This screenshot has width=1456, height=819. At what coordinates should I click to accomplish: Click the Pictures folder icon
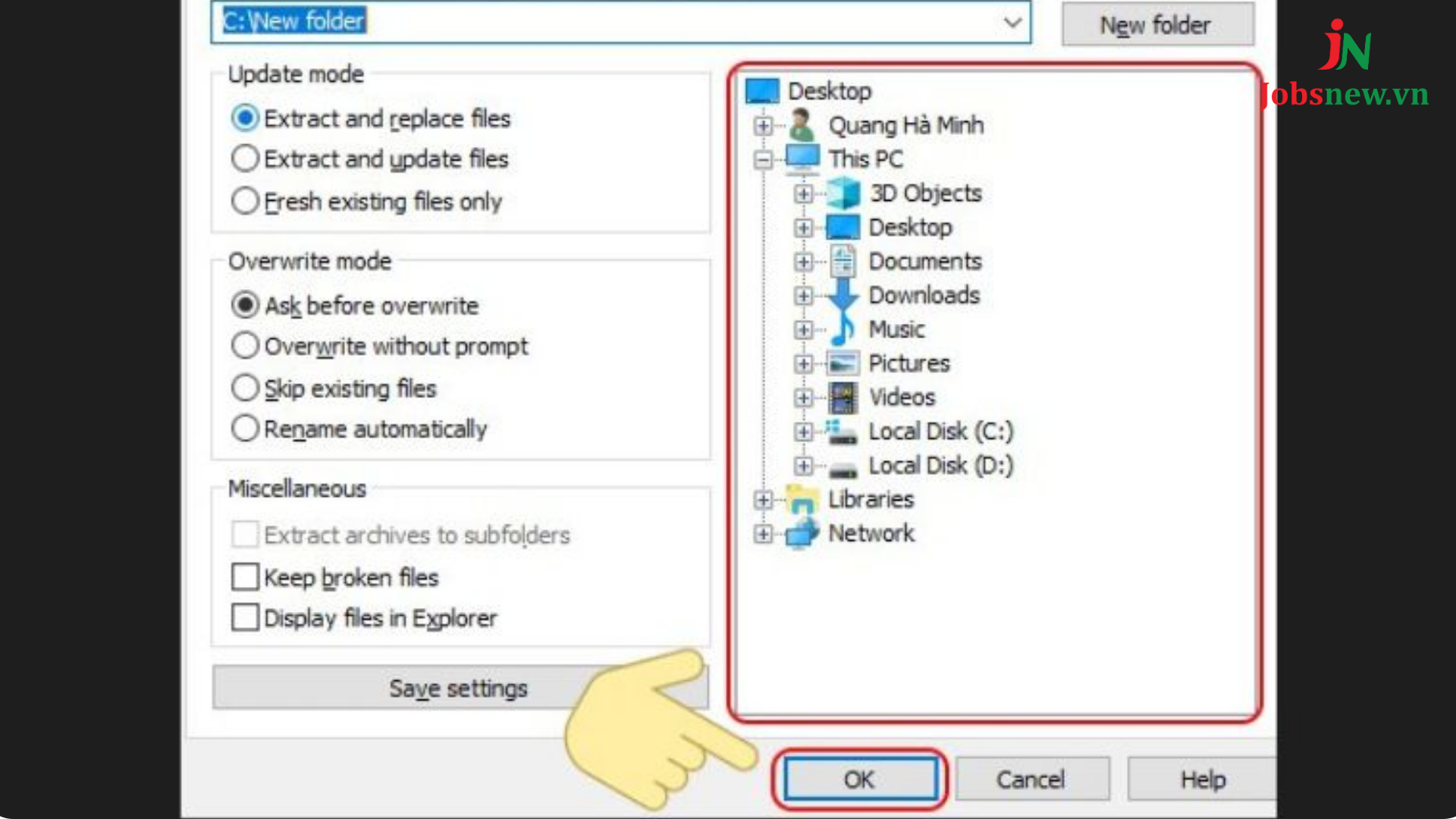842,362
